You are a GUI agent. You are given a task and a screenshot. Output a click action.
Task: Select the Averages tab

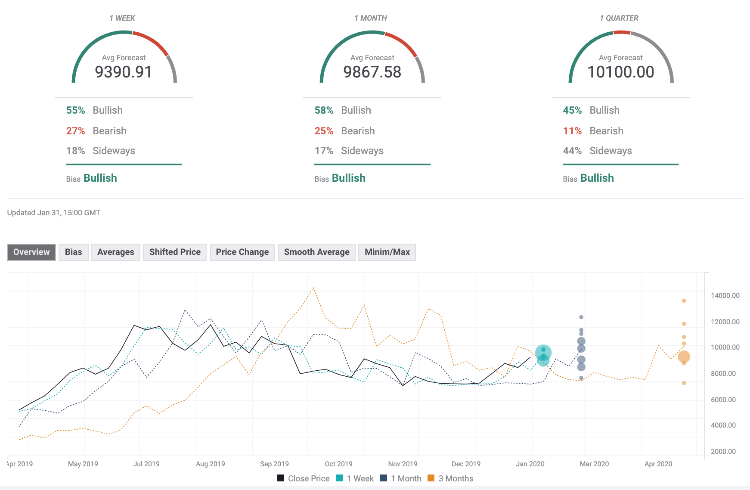coord(115,252)
